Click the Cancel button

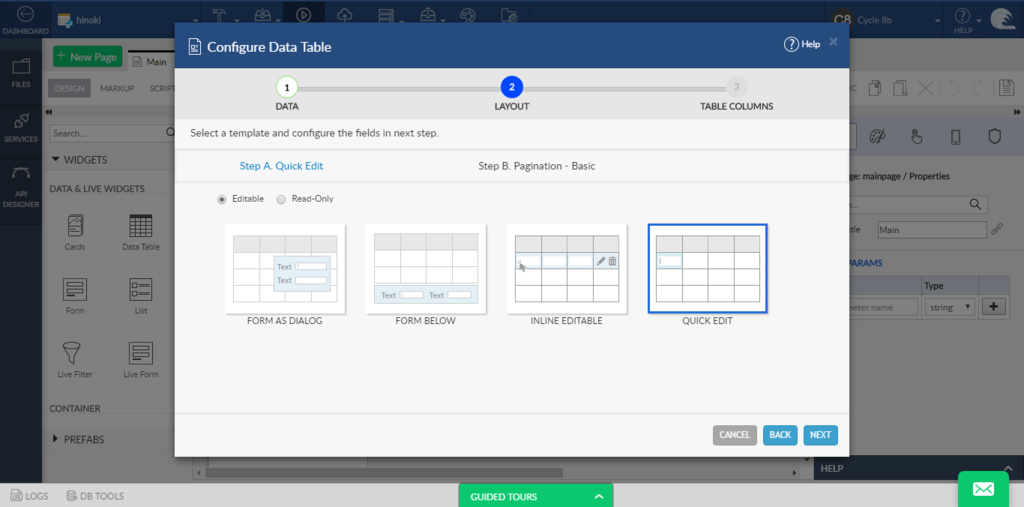(x=735, y=435)
